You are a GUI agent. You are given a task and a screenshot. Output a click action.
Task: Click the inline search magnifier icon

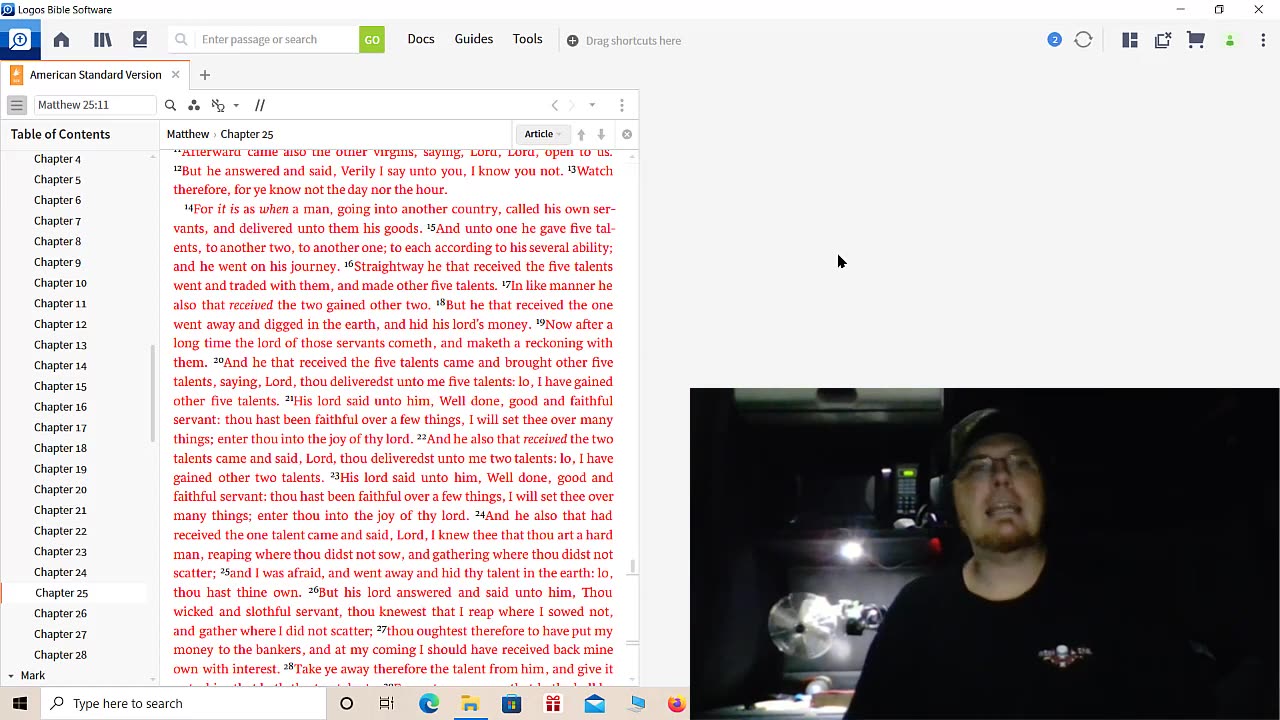(170, 105)
